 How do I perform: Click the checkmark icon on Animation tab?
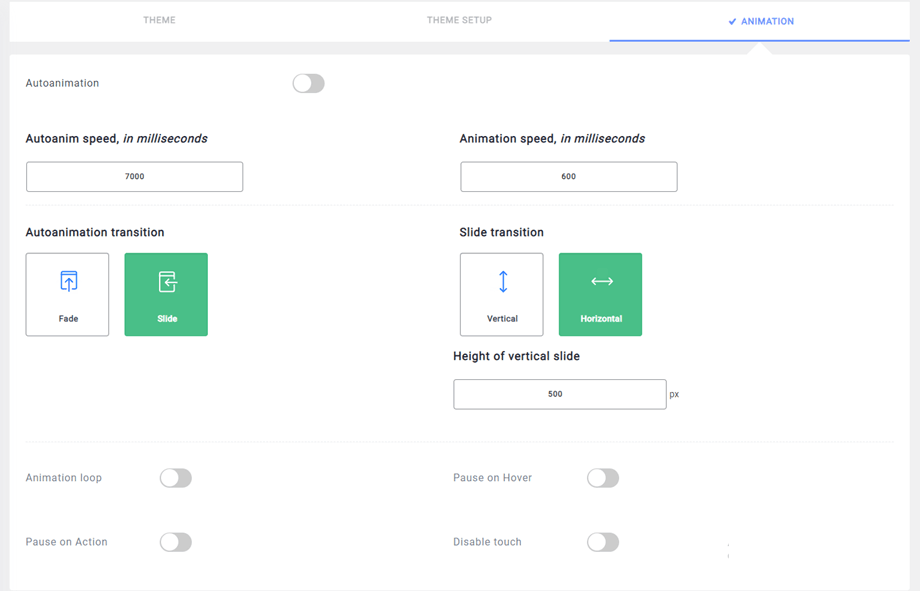pos(732,21)
